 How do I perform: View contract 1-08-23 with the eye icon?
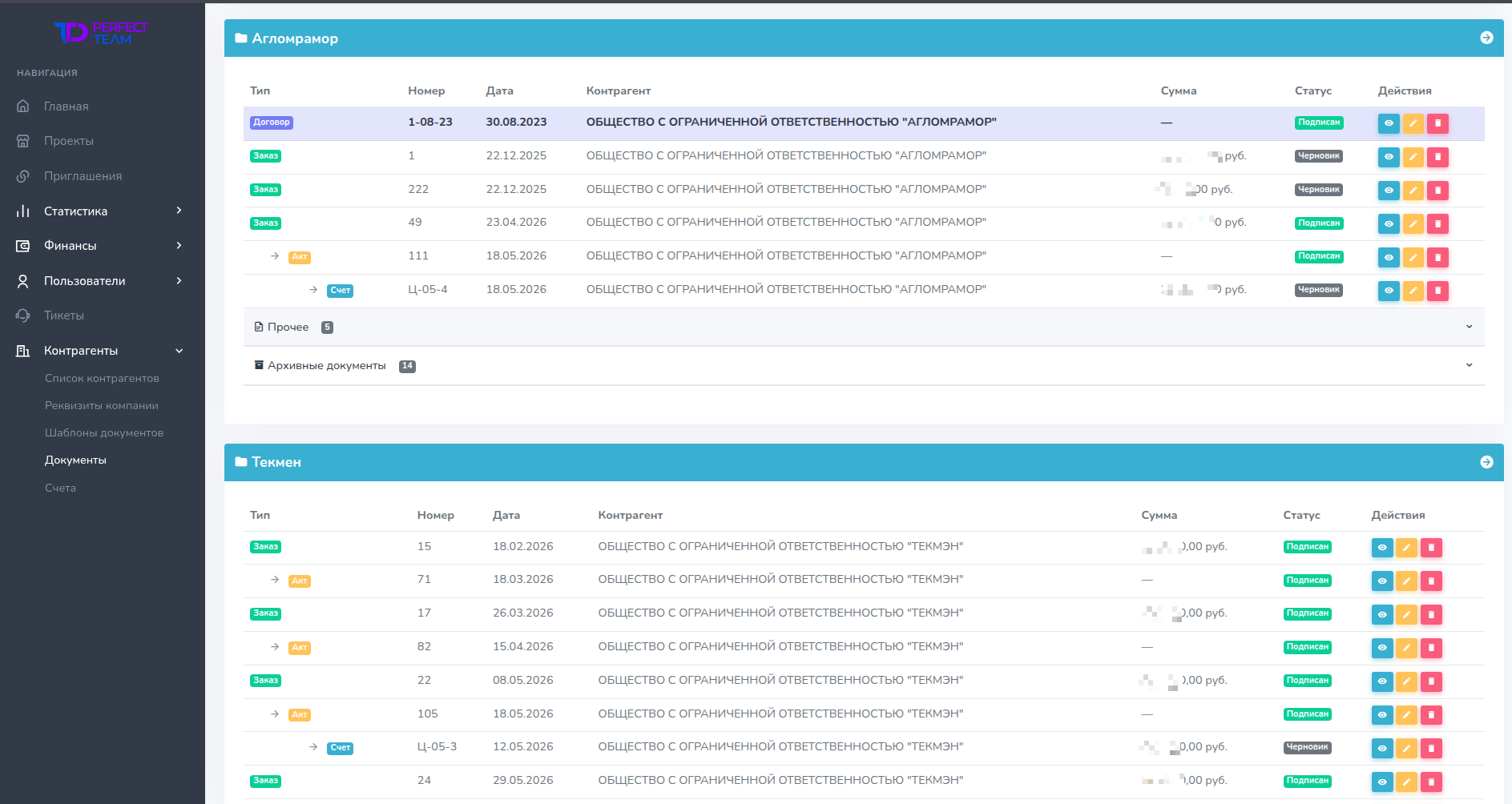pyautogui.click(x=1389, y=123)
